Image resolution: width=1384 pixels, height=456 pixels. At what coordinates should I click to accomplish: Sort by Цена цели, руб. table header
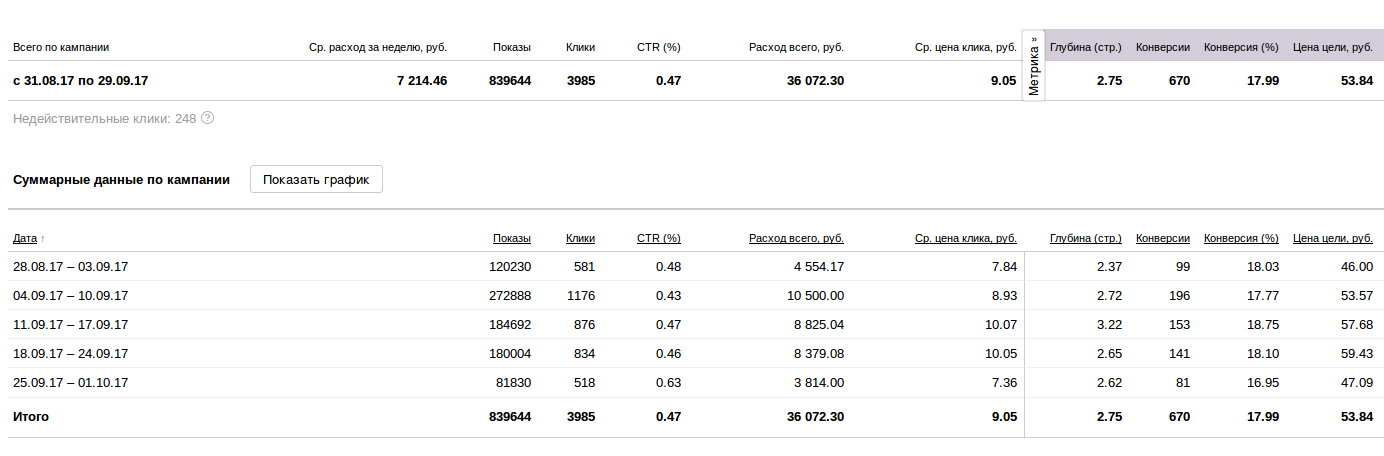[1332, 239]
